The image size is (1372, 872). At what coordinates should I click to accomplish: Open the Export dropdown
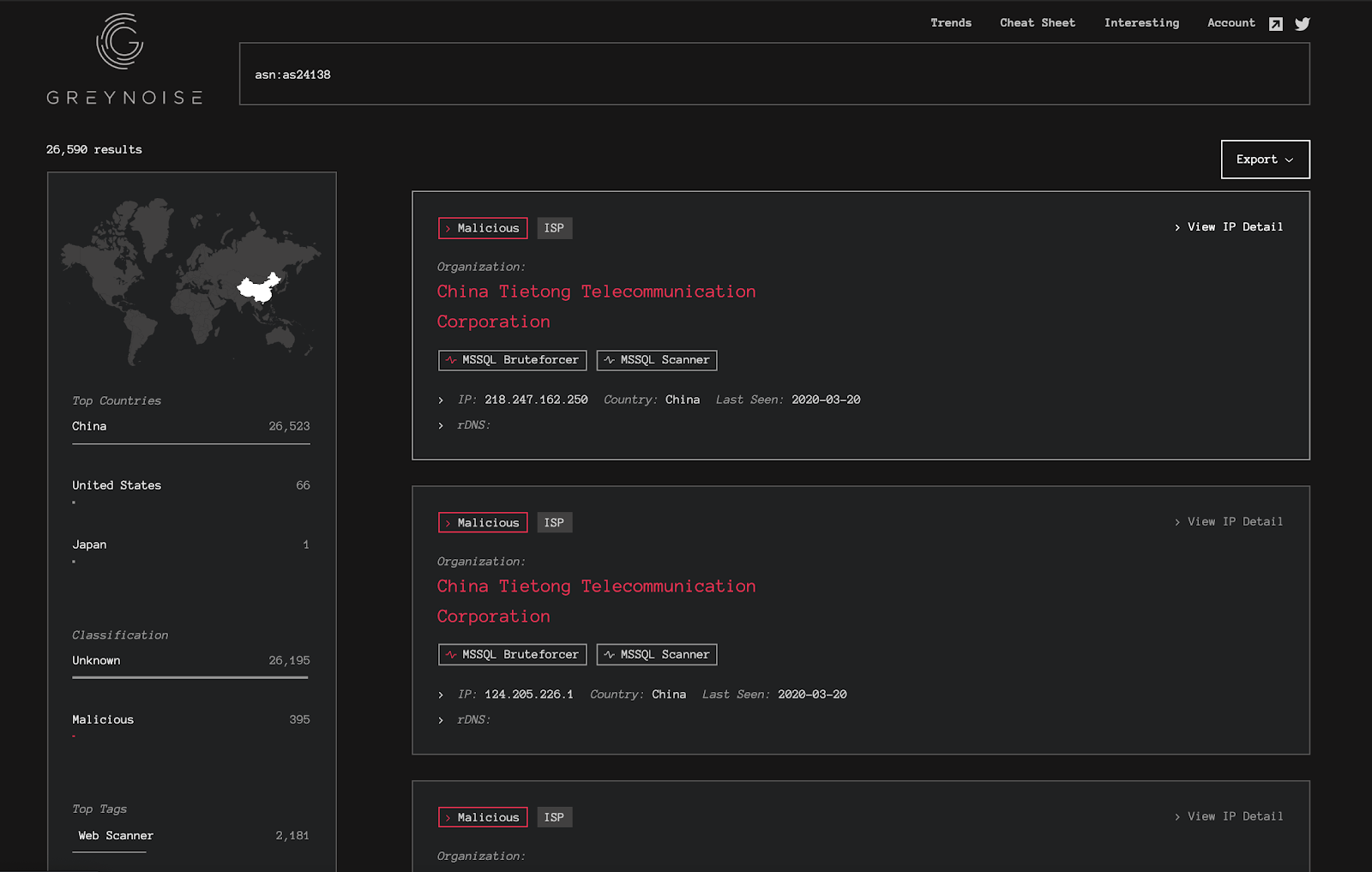coord(1265,159)
